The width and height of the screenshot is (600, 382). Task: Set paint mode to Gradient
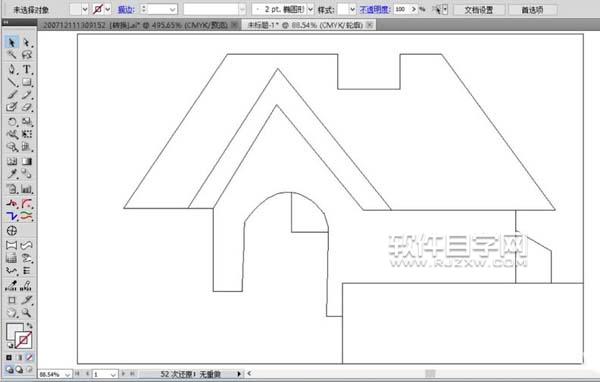click(x=19, y=358)
